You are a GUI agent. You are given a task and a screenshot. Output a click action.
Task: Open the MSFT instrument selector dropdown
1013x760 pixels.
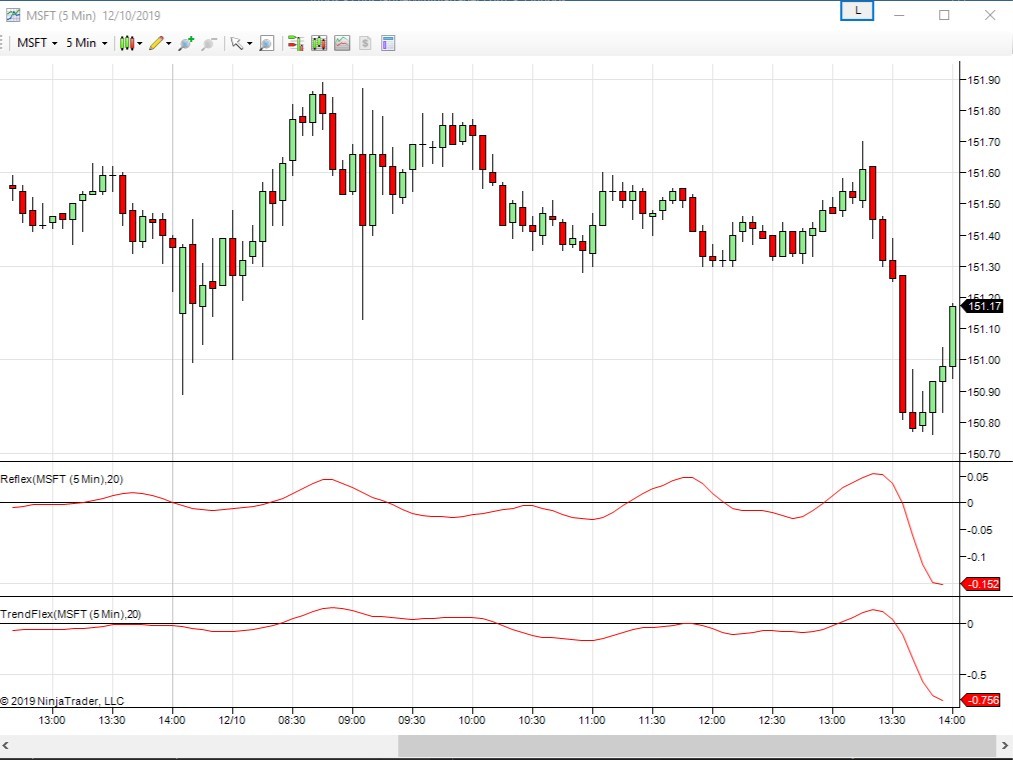[37, 43]
